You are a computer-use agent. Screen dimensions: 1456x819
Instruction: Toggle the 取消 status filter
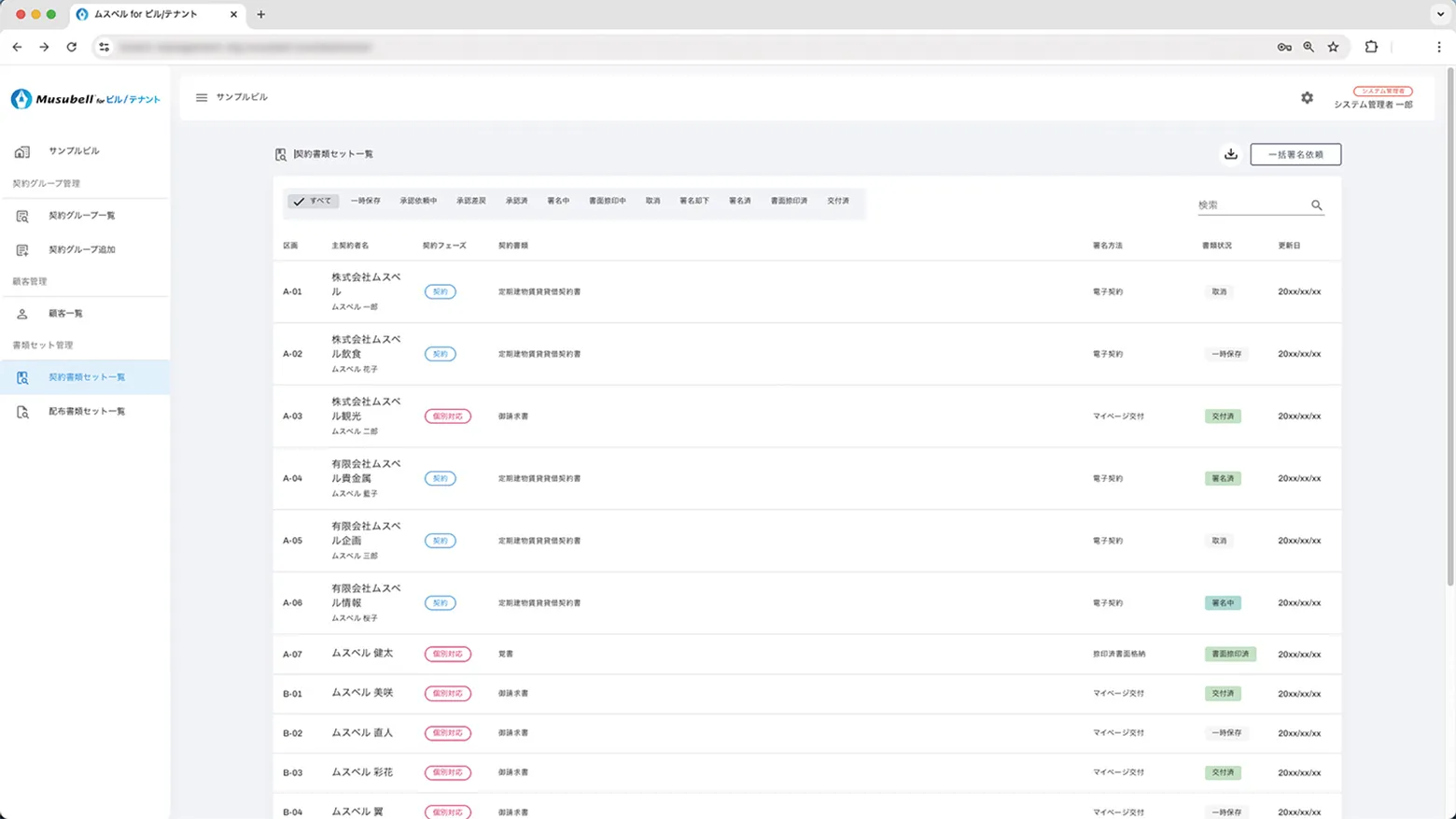652,201
